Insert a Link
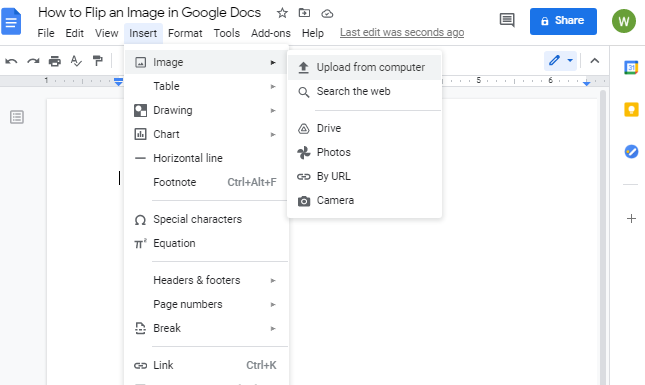The width and height of the screenshot is (645, 385). (x=206, y=365)
